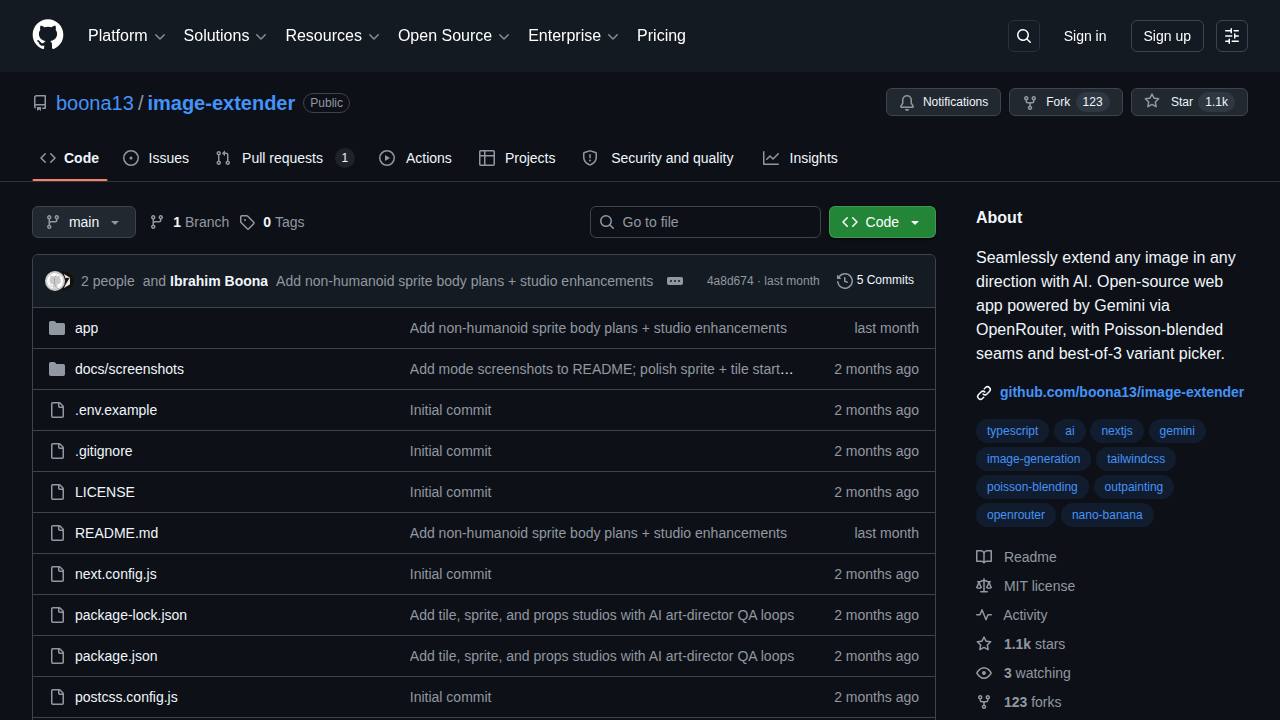Click the .env.example file icon
Image resolution: width=1280 pixels, height=720 pixels.
point(57,410)
